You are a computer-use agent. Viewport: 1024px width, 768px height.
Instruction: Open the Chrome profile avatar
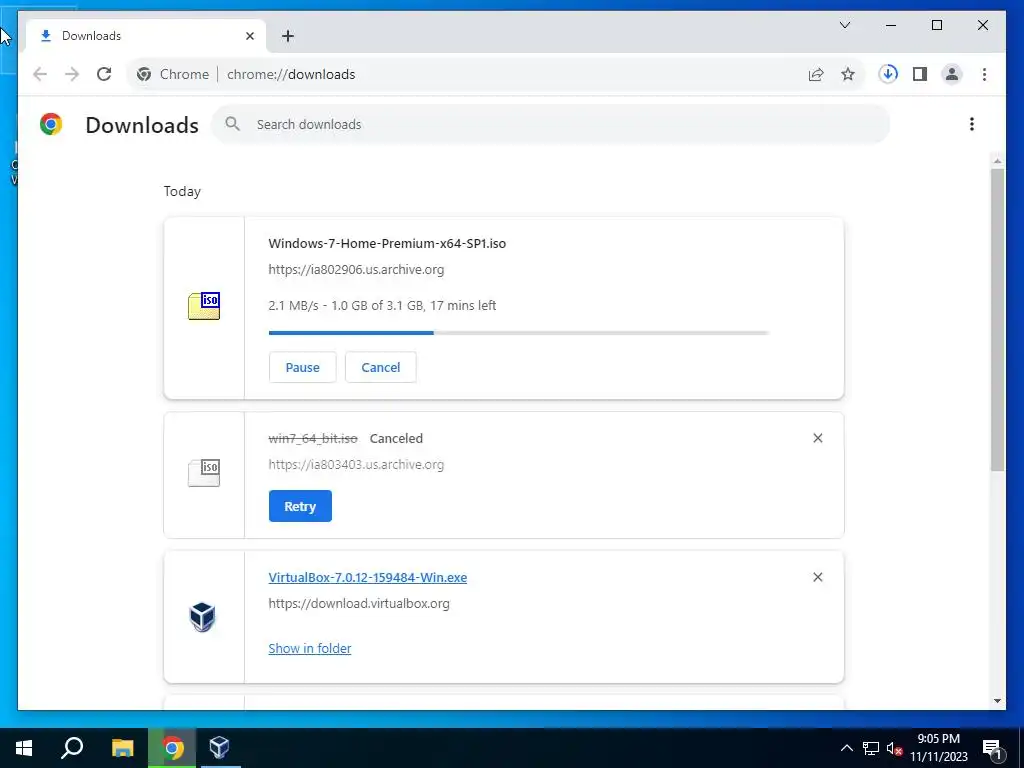(952, 74)
